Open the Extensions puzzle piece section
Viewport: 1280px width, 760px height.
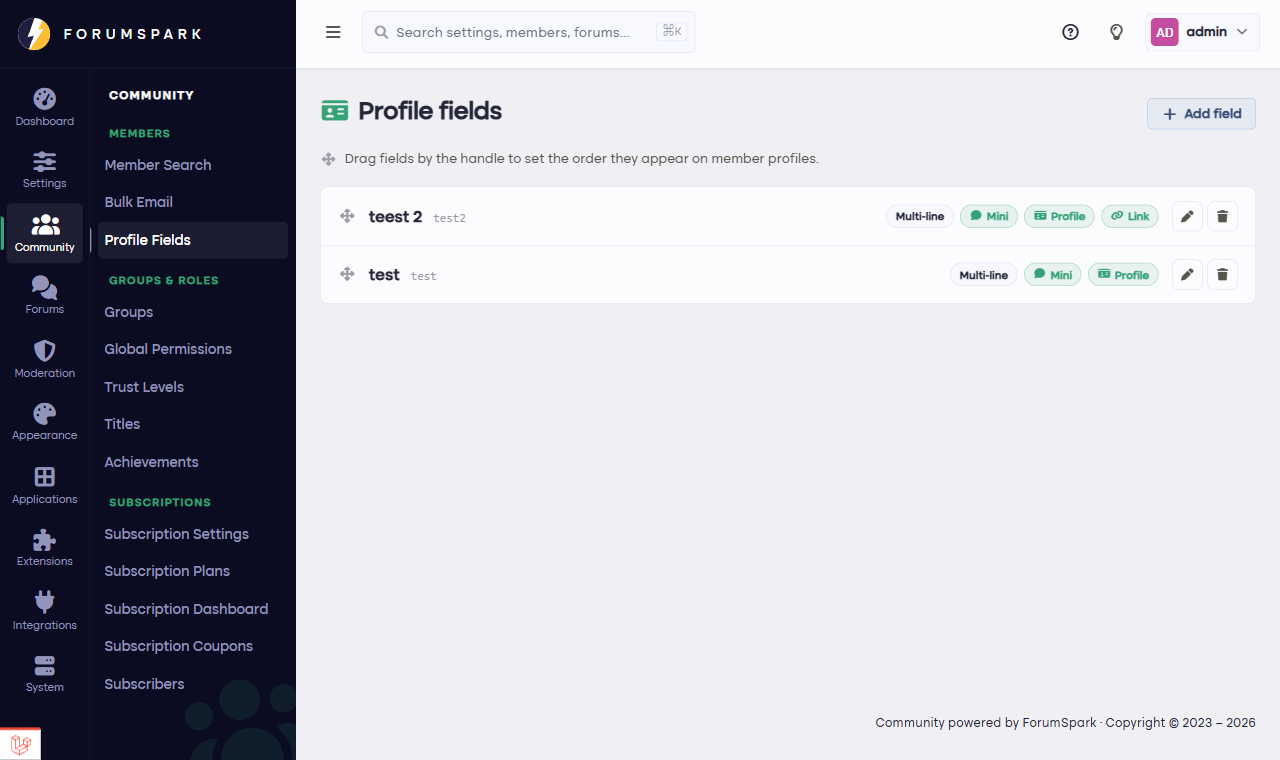pyautogui.click(x=44, y=548)
